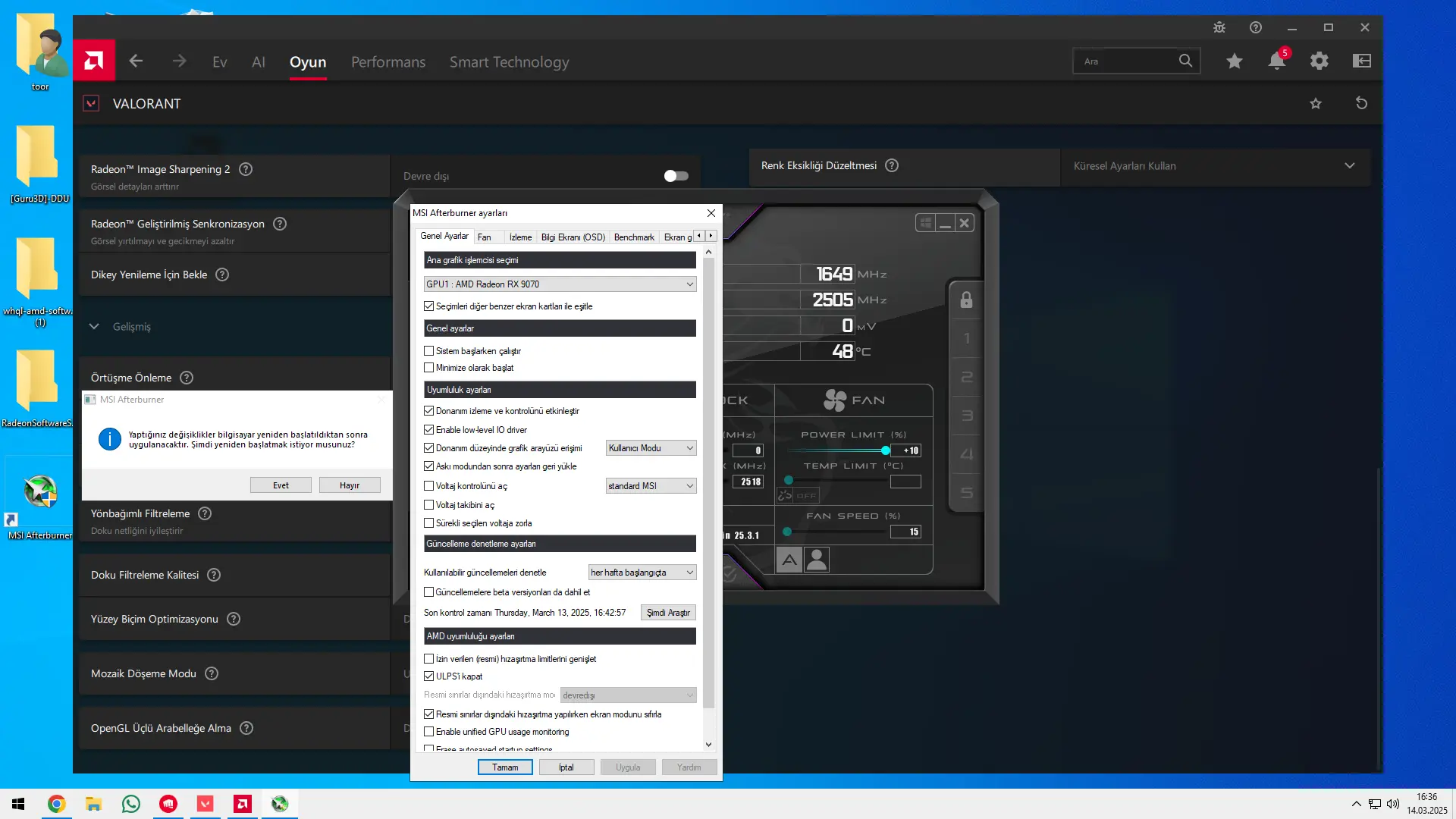
Task: Open File Explorer from the taskbar
Action: [94, 804]
